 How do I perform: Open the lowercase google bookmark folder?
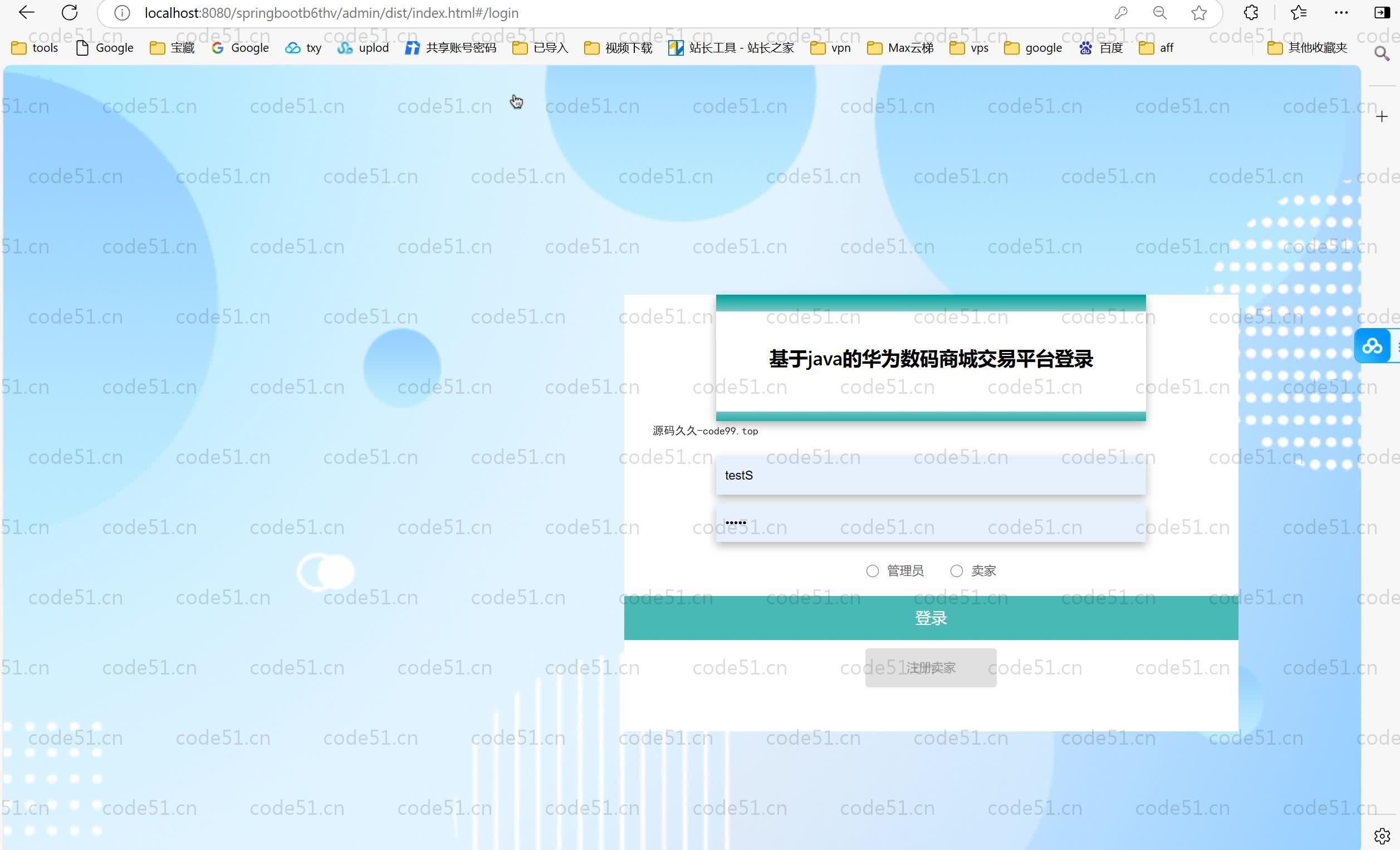click(x=1033, y=48)
